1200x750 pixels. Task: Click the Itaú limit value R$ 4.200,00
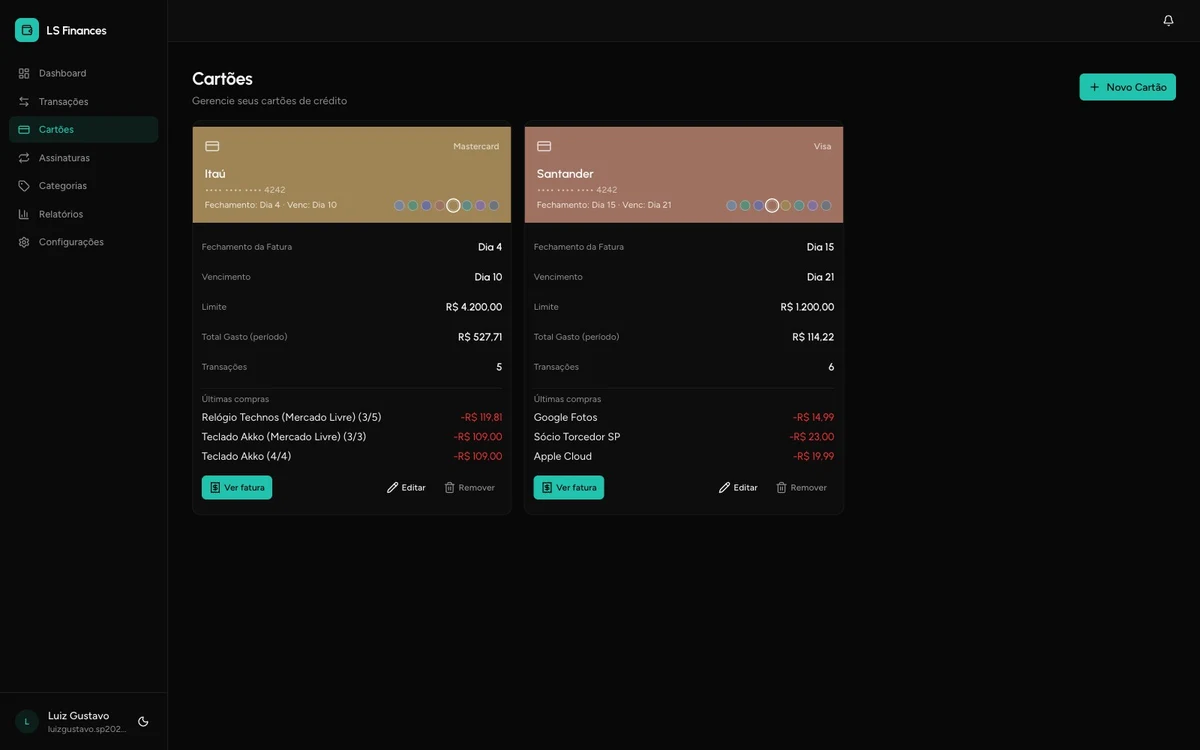coord(474,307)
